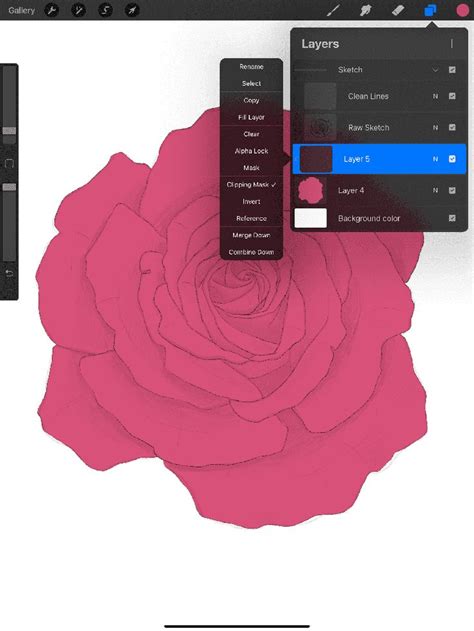Select the Raw Sketch layer thumbnail
This screenshot has height=631, width=474.
pyautogui.click(x=320, y=128)
